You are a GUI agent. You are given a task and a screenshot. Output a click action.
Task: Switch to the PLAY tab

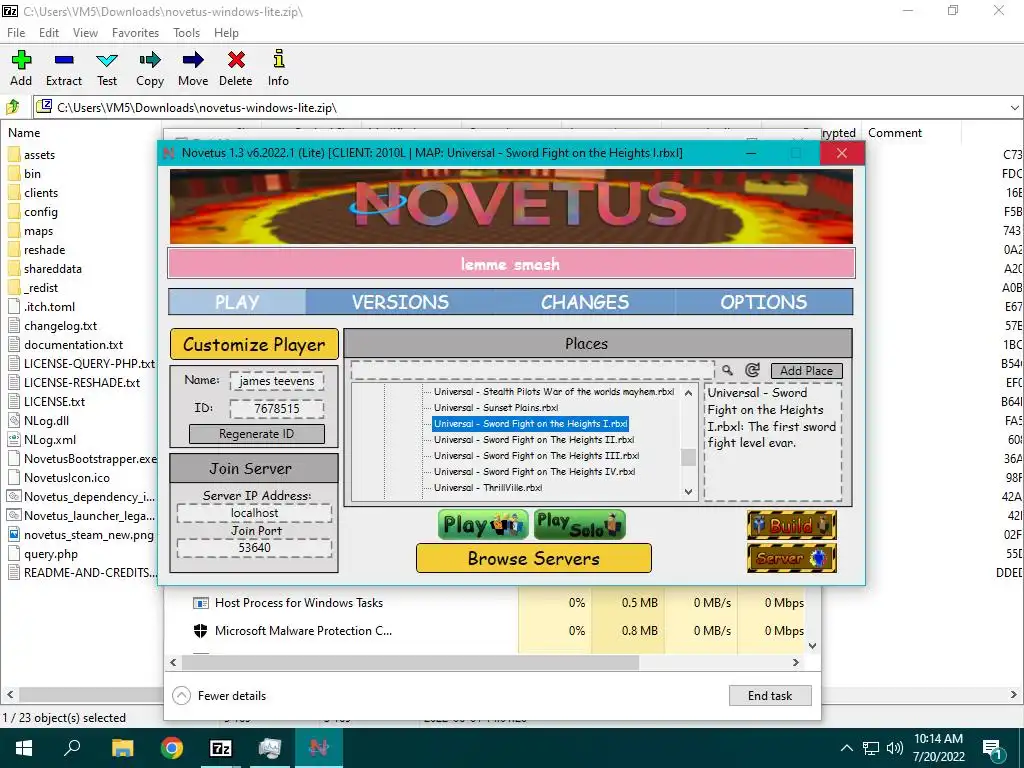237,302
